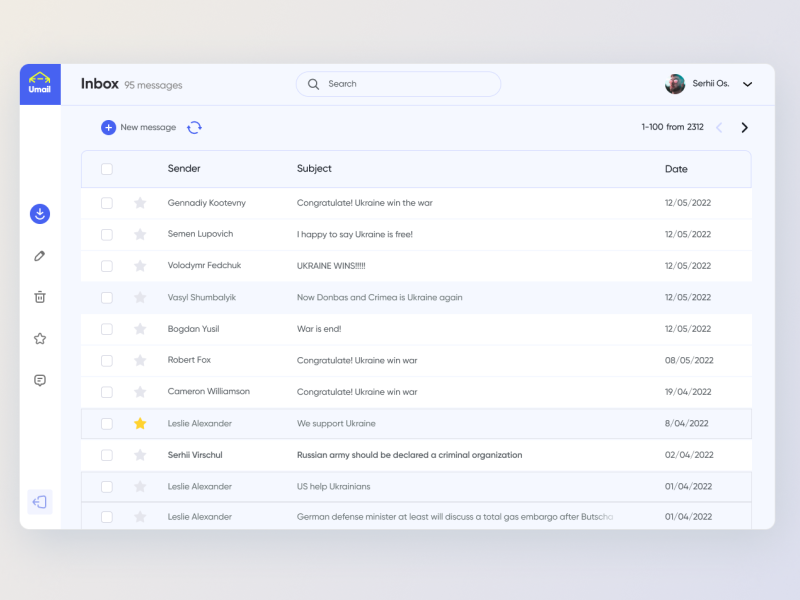Star the Volodymr Fedchuk message
Viewport: 800px width, 600px height.
(140, 266)
